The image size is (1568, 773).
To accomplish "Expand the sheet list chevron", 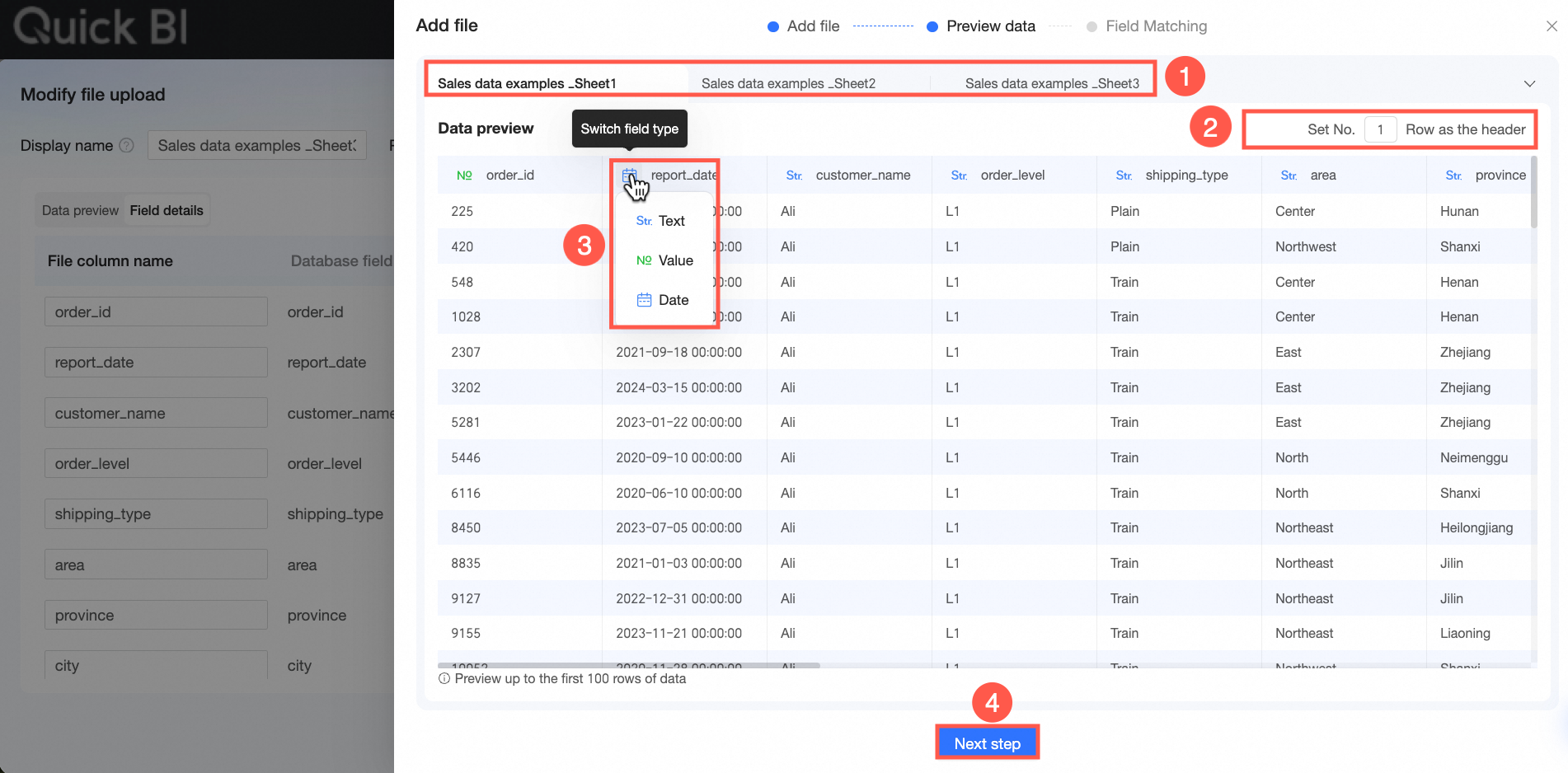I will click(x=1529, y=84).
